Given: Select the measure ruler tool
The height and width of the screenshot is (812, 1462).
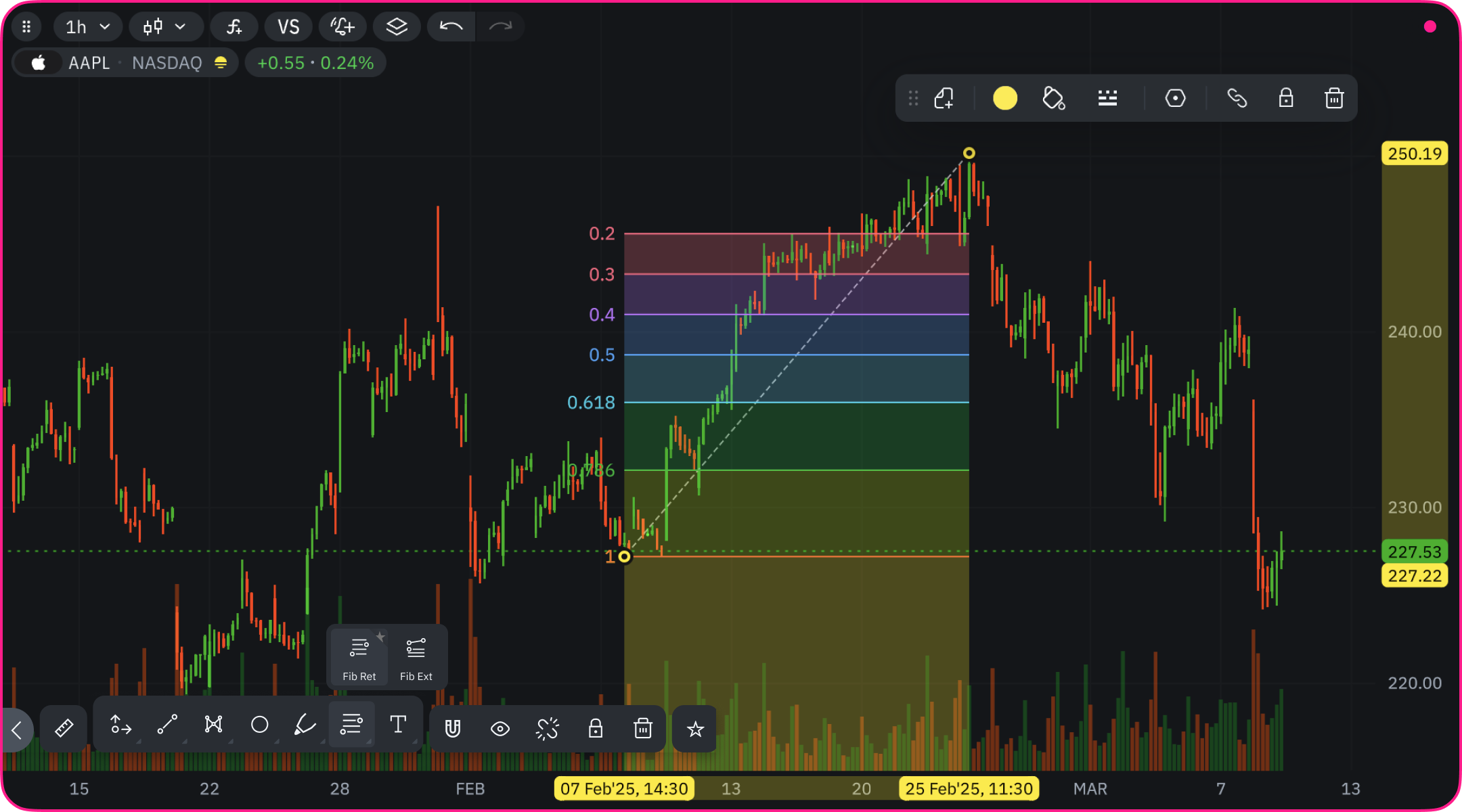Looking at the screenshot, I should [64, 729].
